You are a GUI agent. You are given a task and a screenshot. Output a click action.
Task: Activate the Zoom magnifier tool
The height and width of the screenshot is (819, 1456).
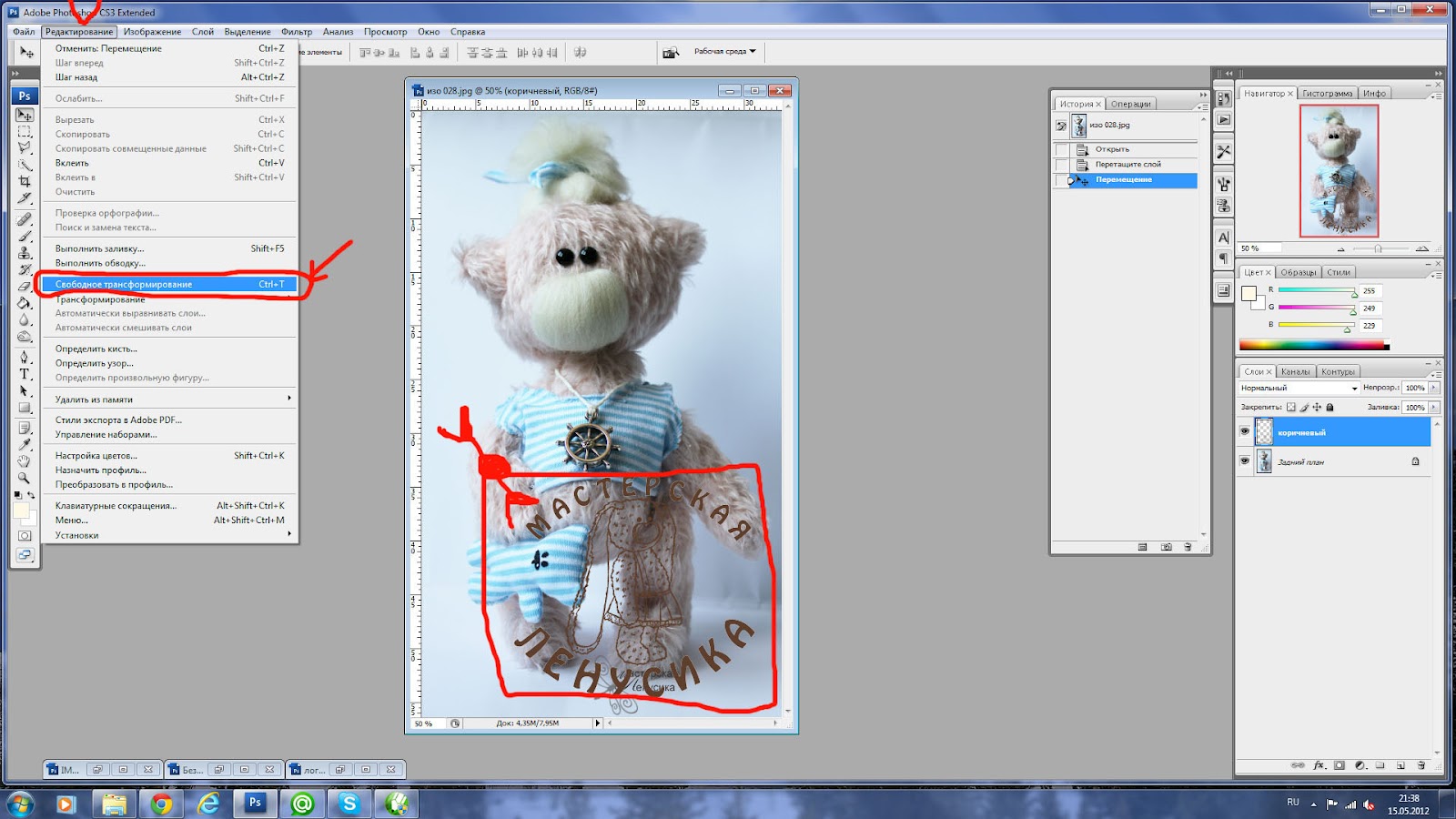pyautogui.click(x=25, y=478)
